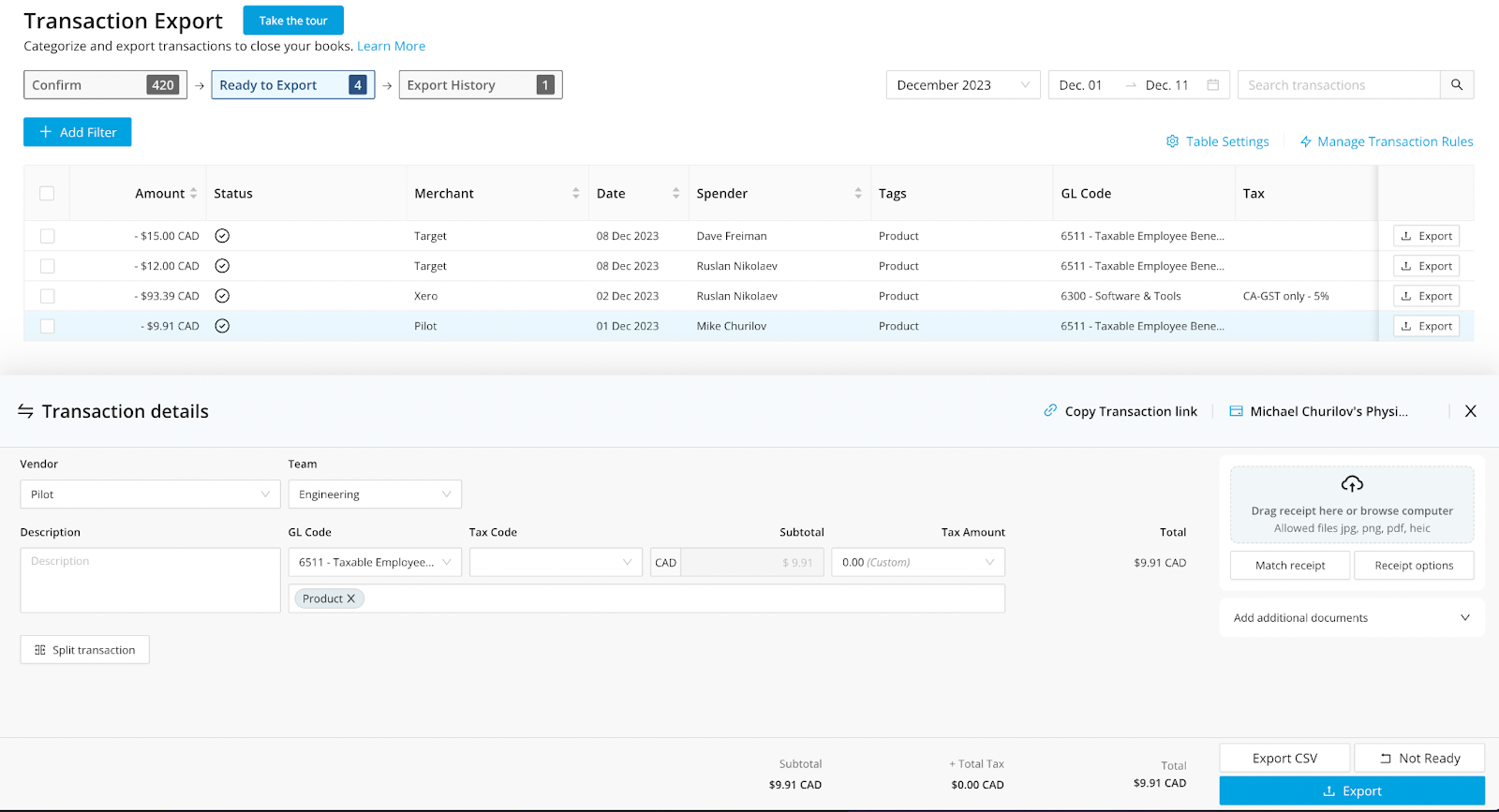Select the Pilot $9.91 row checkbox

(x=48, y=326)
